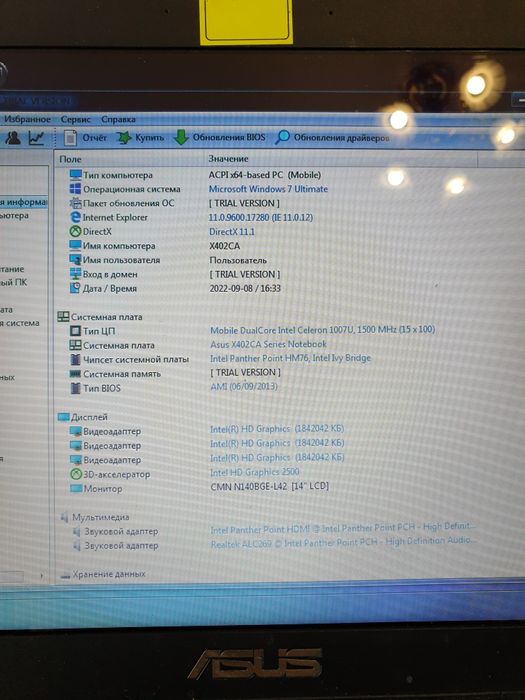
Task: Select the 3D-акселератор field label
Action: tap(117, 474)
